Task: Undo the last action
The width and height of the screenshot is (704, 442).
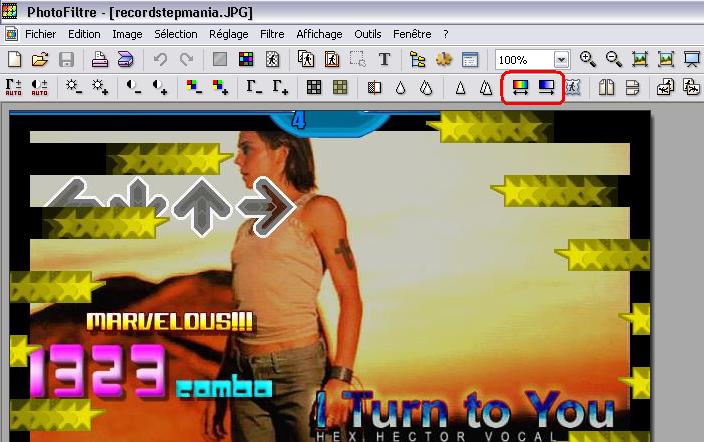Action: tap(160, 59)
